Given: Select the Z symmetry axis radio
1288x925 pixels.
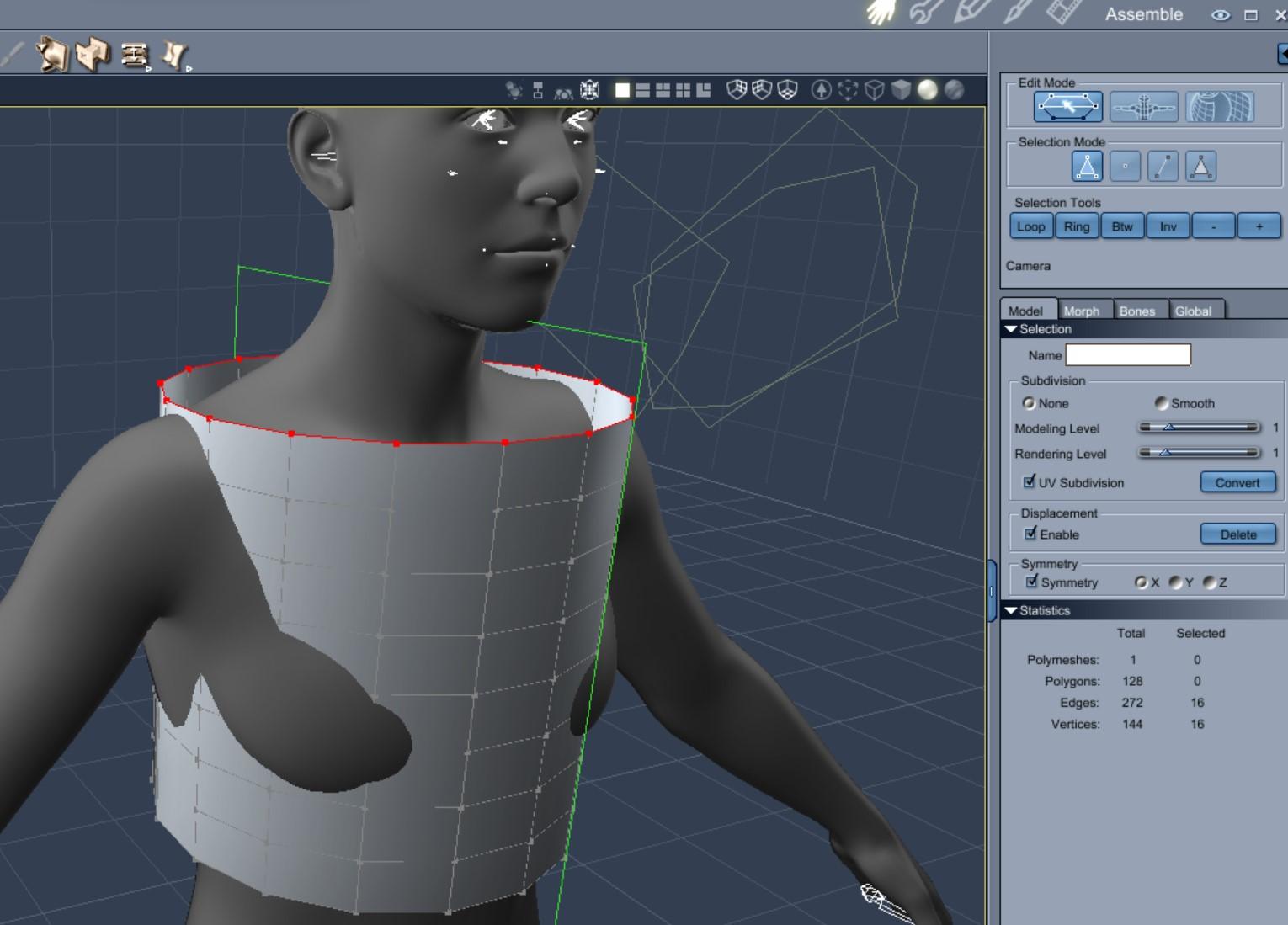Looking at the screenshot, I should (1210, 582).
